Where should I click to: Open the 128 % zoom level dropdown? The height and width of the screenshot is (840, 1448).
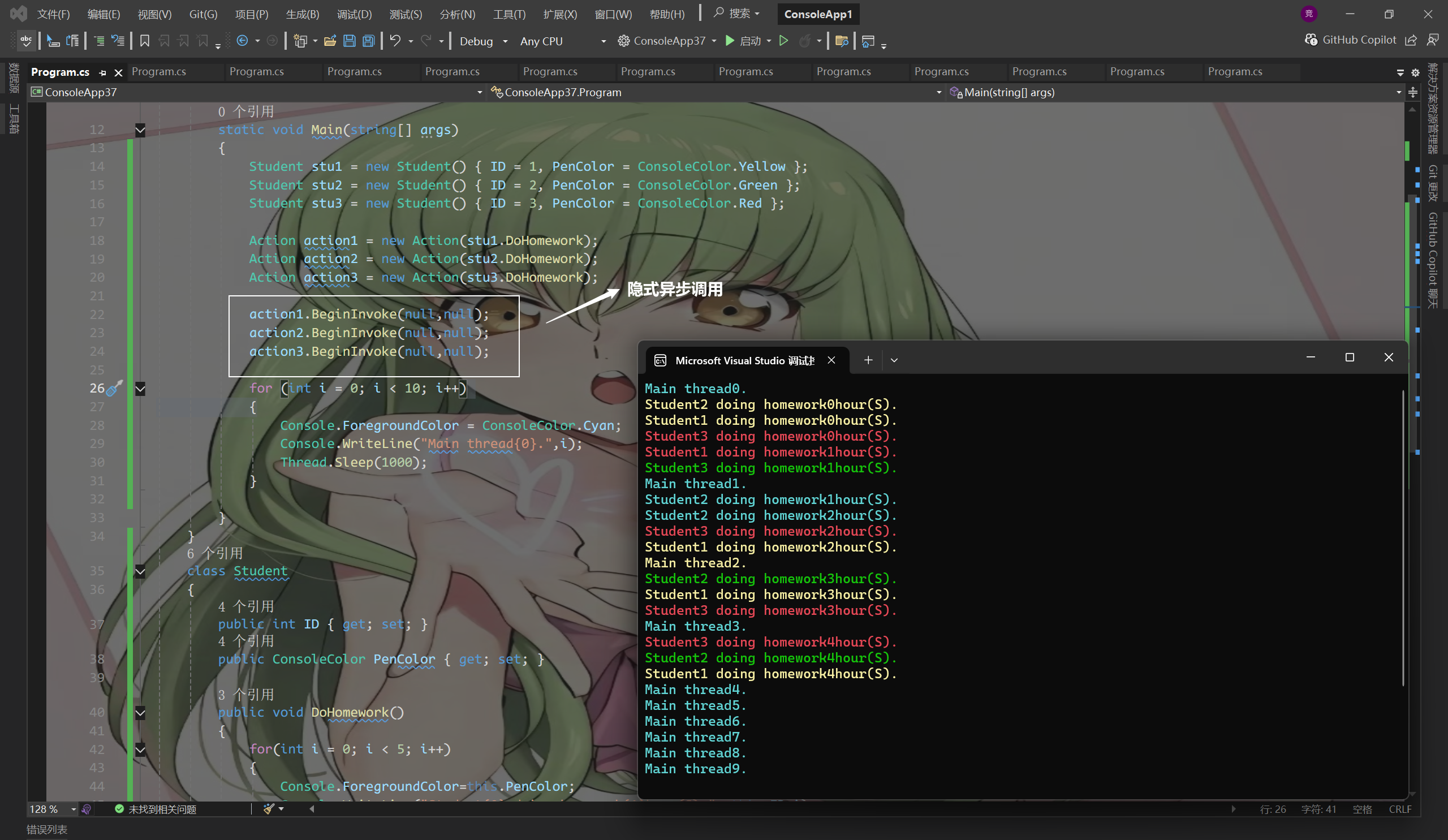tap(53, 809)
